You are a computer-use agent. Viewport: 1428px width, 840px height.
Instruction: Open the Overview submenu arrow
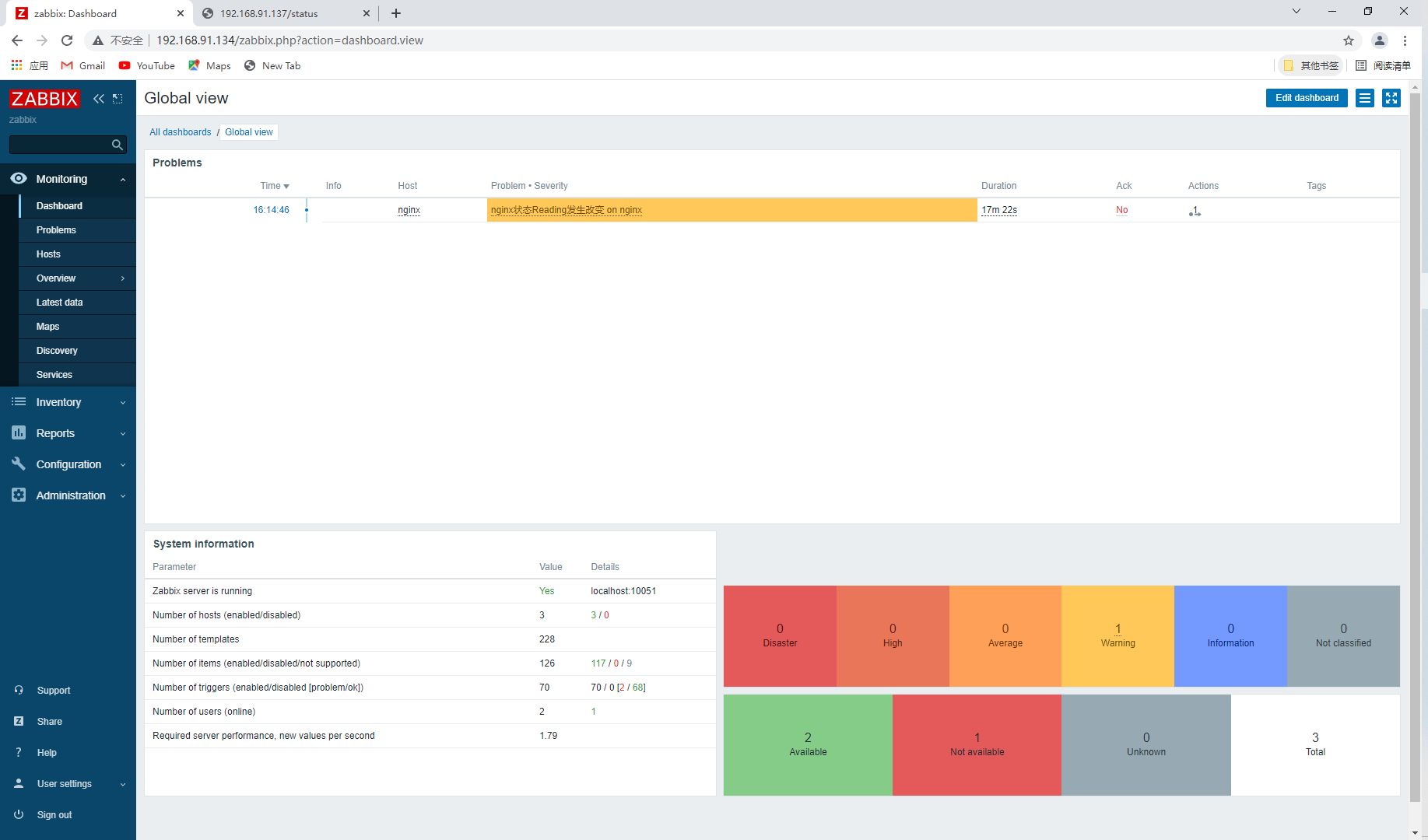click(123, 278)
